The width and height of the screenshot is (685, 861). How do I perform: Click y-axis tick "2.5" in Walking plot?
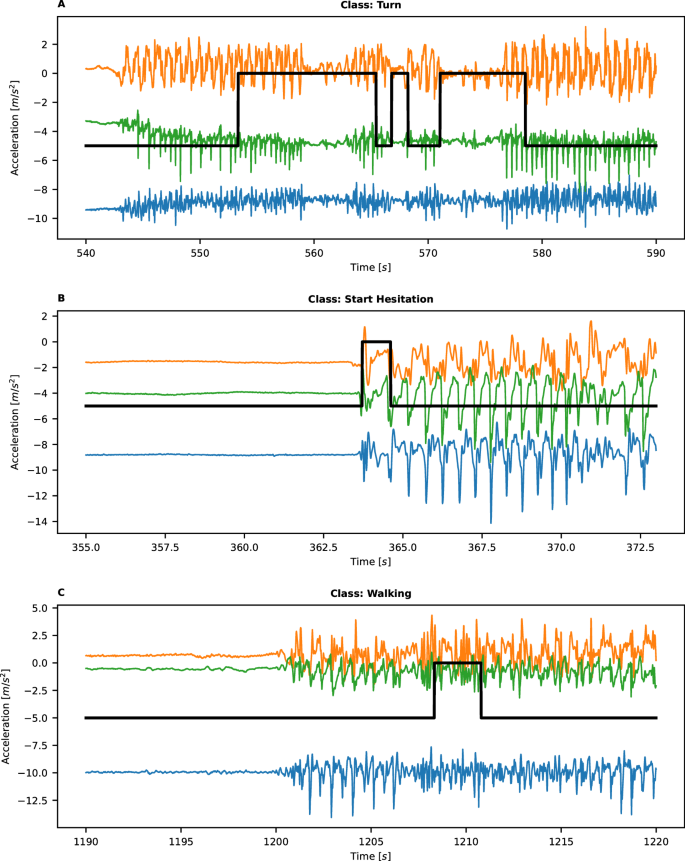click(x=40, y=636)
